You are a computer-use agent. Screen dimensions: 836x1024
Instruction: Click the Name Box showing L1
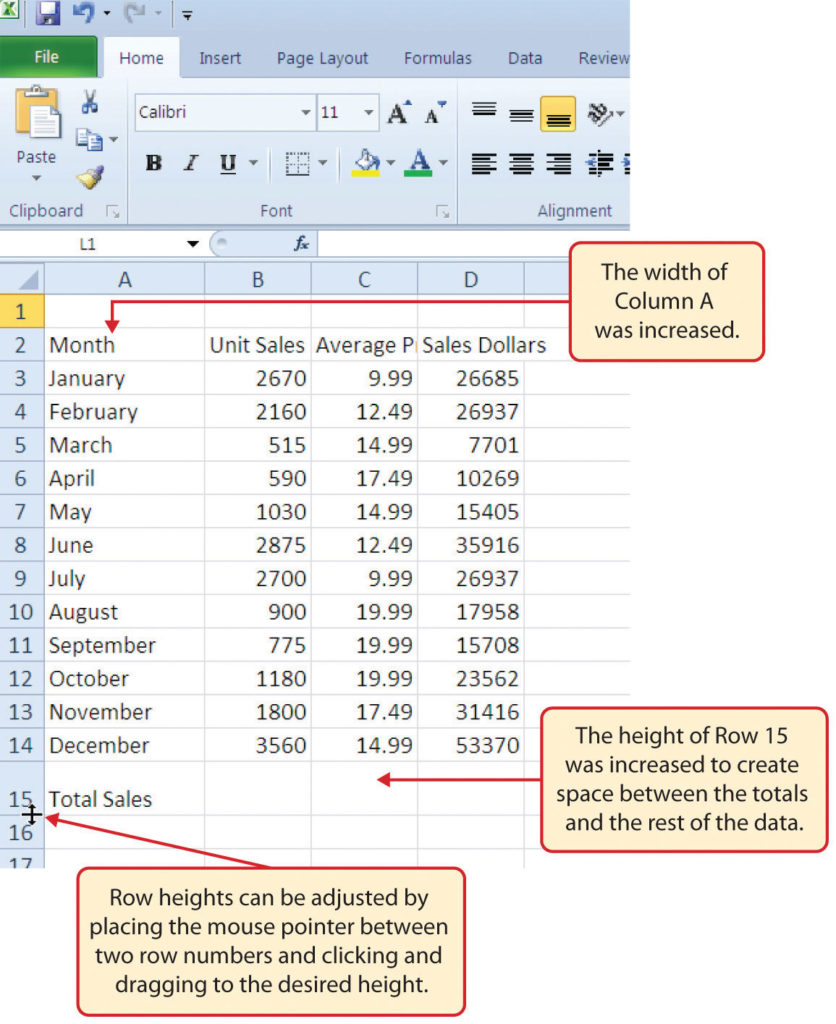(88, 244)
